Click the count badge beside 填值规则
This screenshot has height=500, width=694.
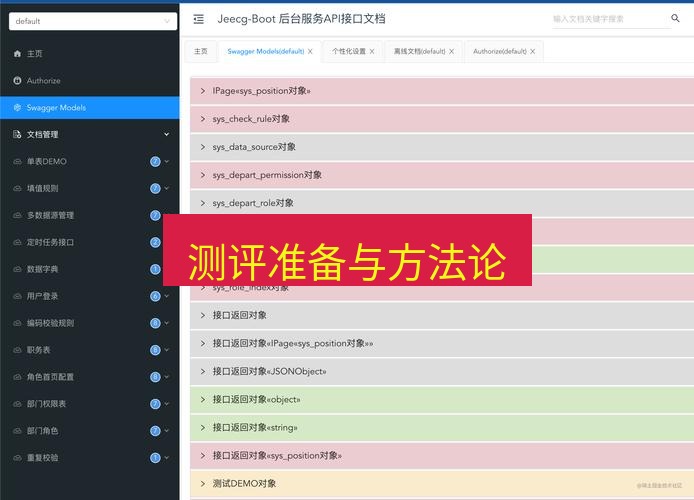pyautogui.click(x=155, y=188)
